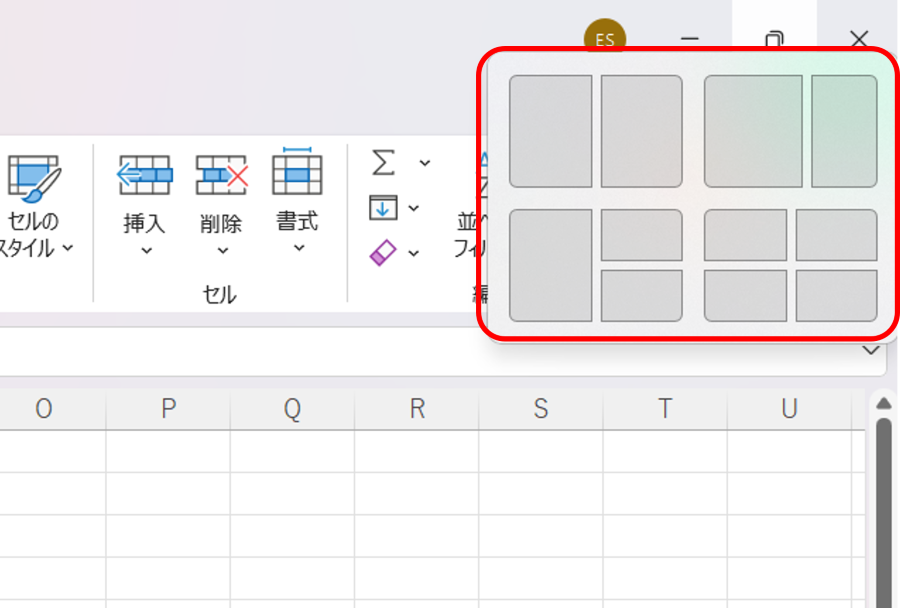Click the vertical scrollbar up arrow
The height and width of the screenshot is (608, 900).
pyautogui.click(x=883, y=403)
